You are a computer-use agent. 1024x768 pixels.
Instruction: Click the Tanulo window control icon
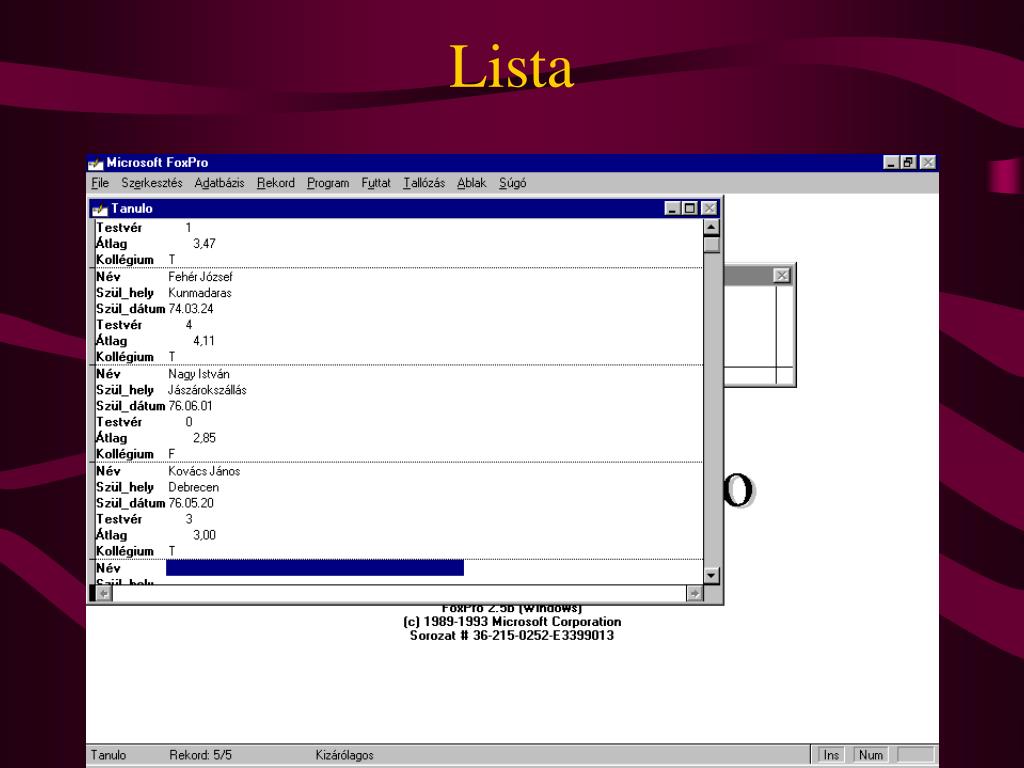pos(100,209)
